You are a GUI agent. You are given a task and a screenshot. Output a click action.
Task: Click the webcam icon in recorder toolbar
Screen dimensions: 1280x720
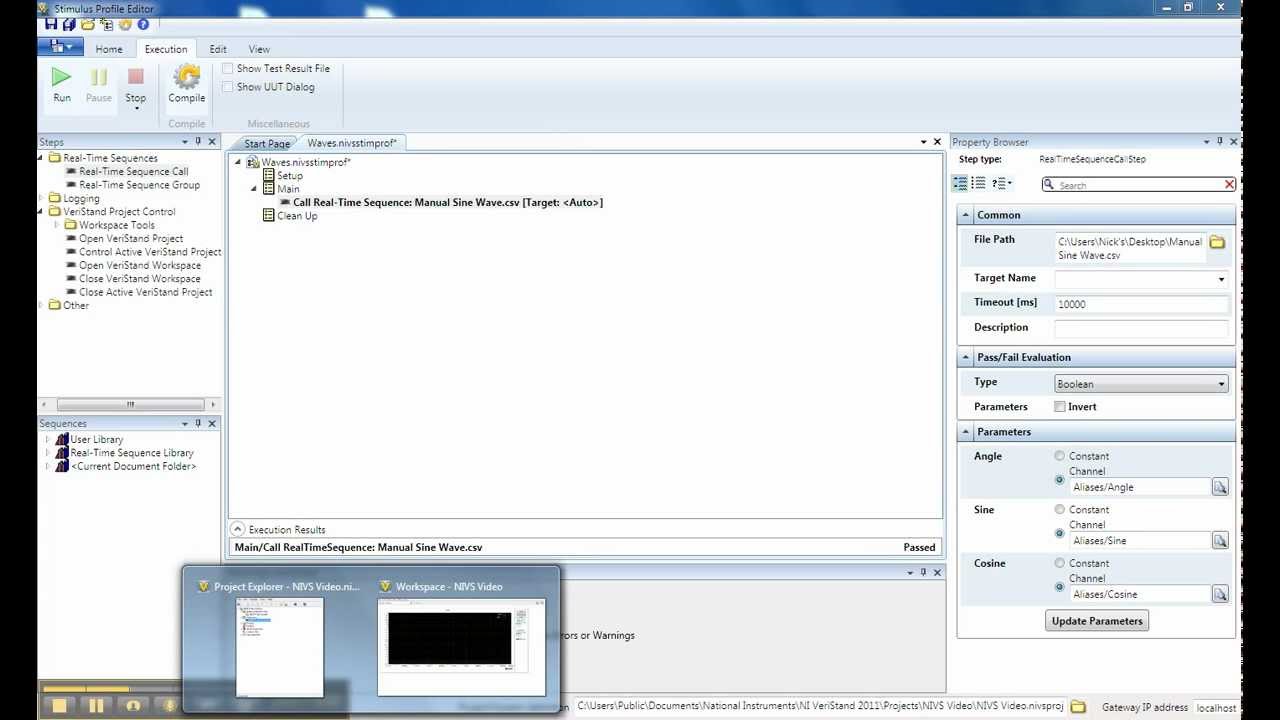132,705
